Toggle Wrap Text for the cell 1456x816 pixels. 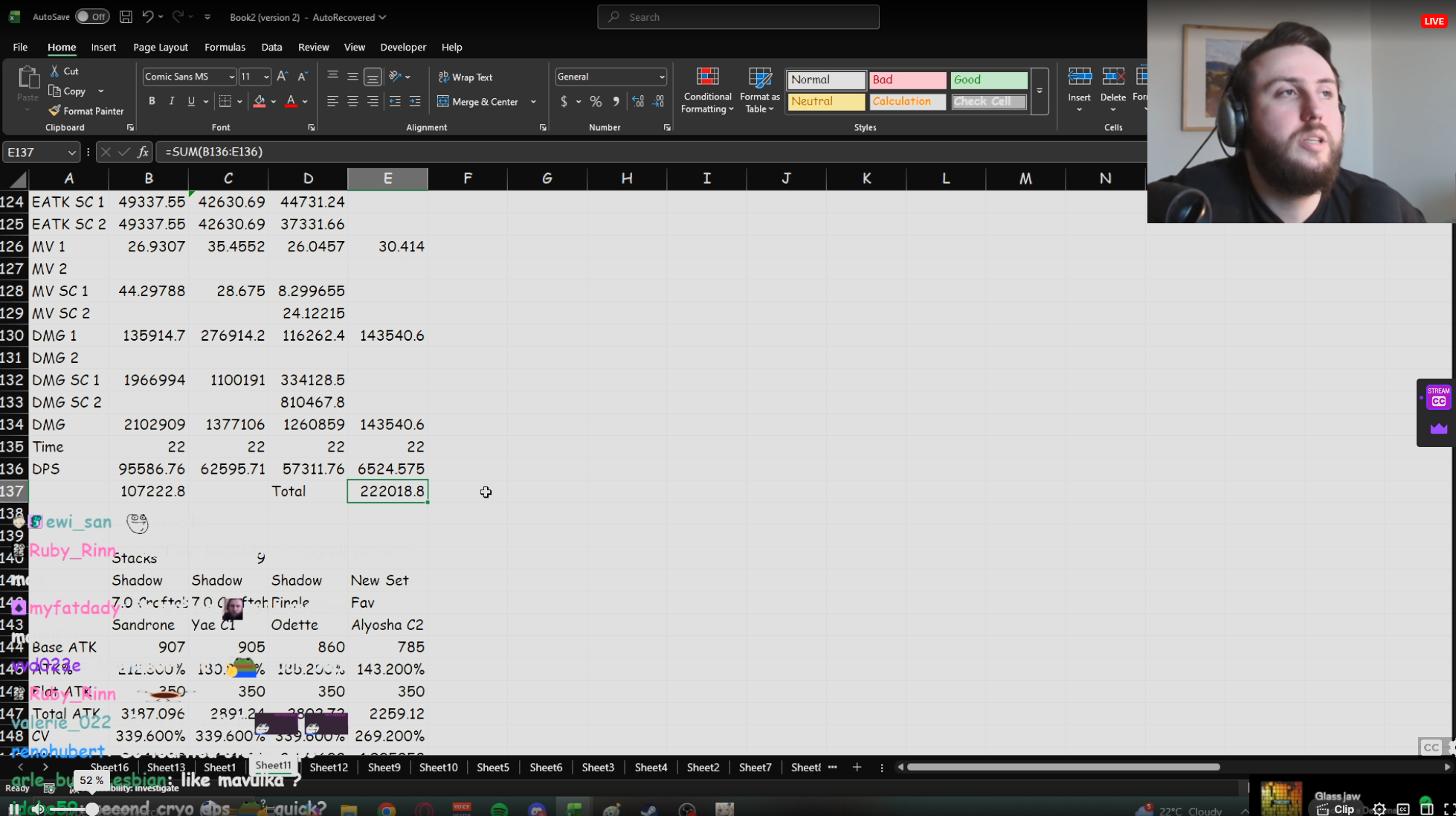466,77
